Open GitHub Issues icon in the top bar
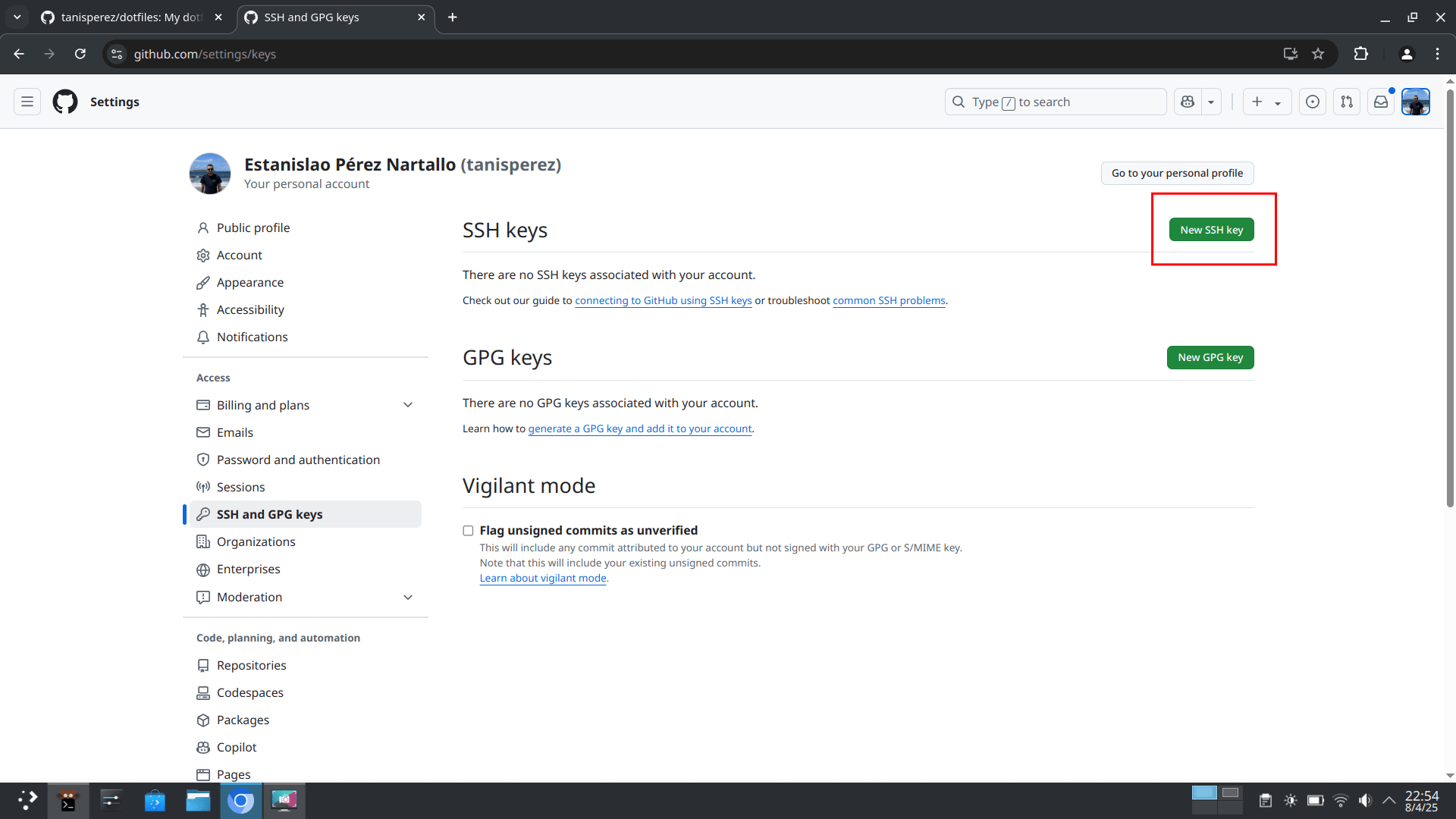 click(1312, 101)
